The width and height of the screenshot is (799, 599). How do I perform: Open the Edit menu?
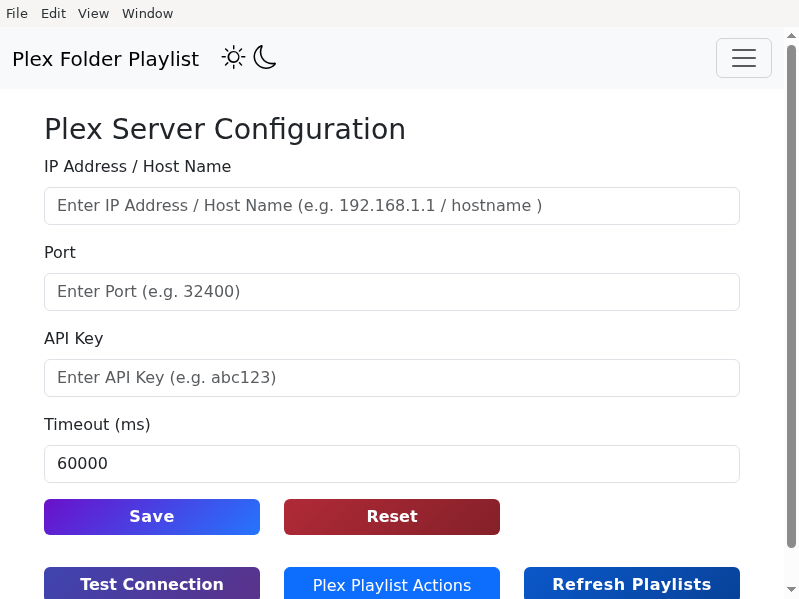coord(54,13)
